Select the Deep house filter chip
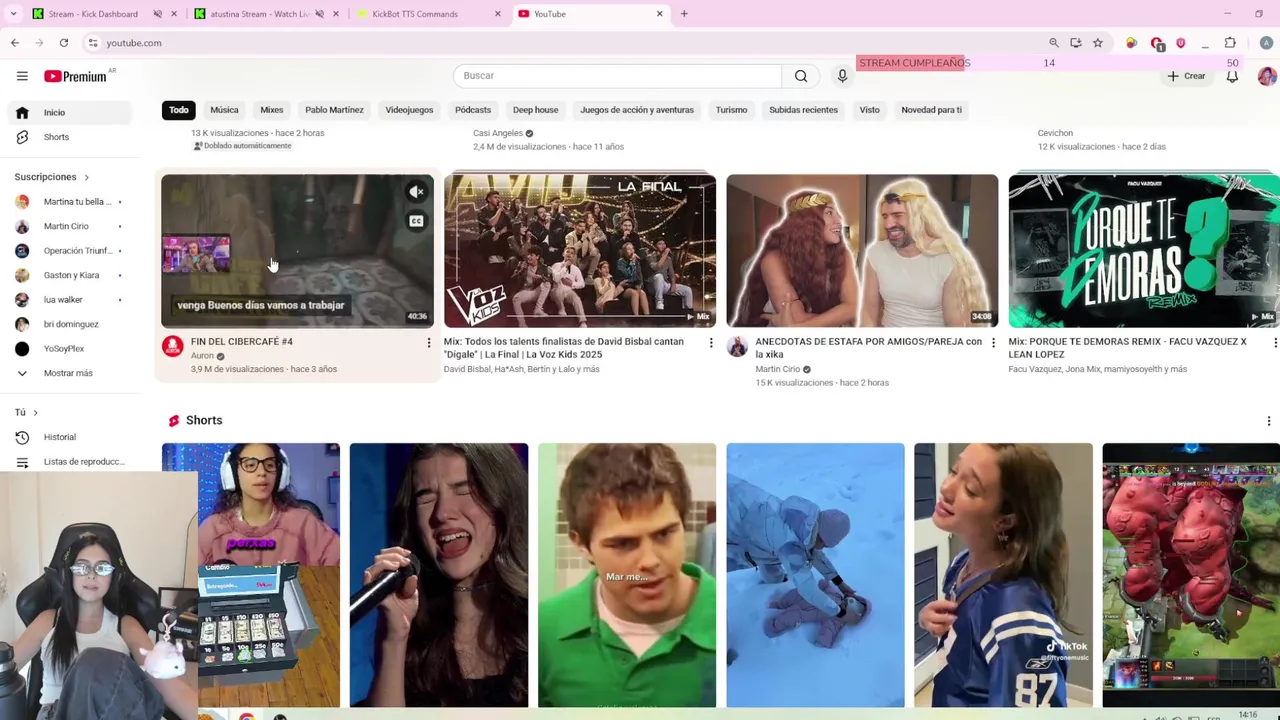 pyautogui.click(x=535, y=110)
